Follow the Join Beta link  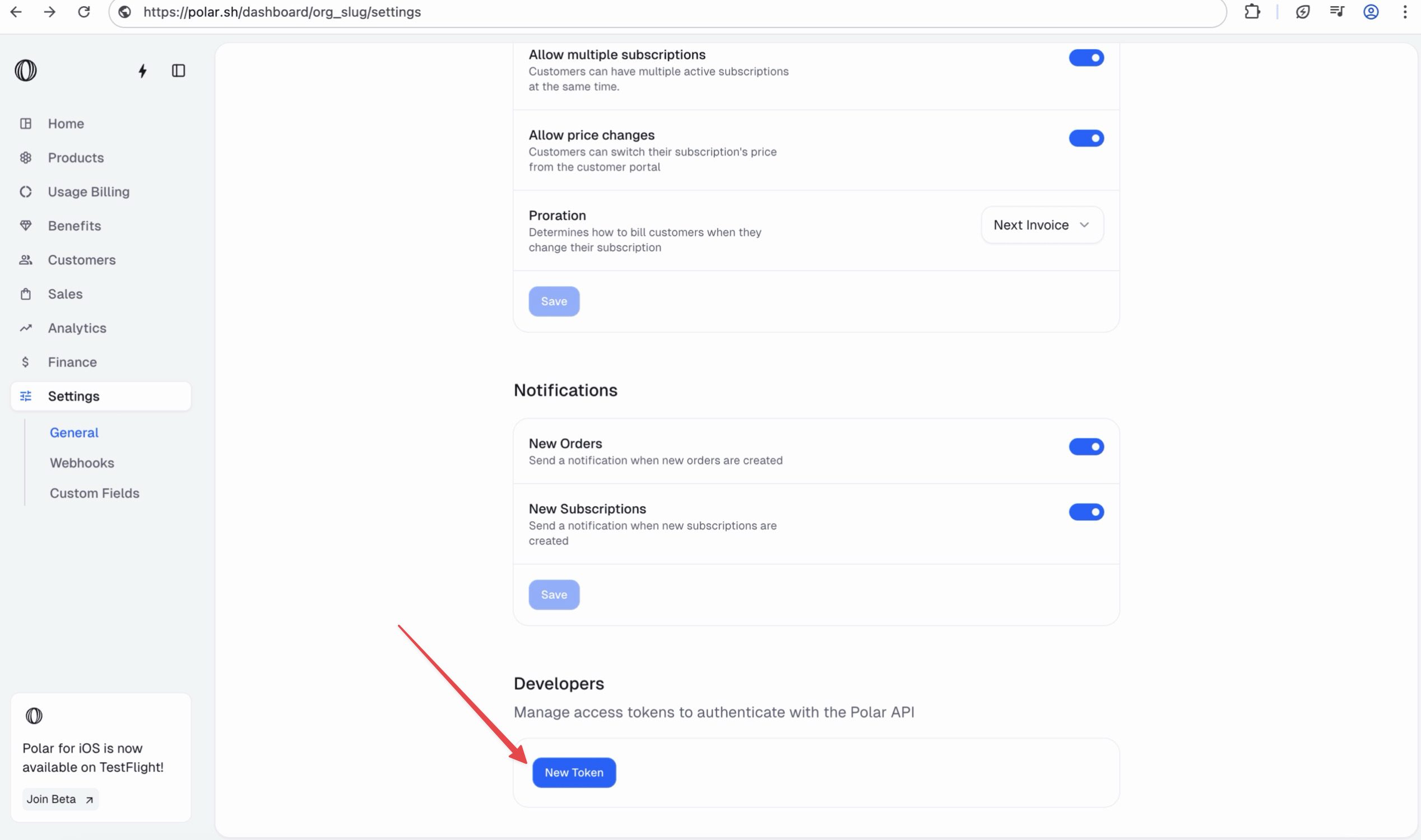[x=60, y=799]
